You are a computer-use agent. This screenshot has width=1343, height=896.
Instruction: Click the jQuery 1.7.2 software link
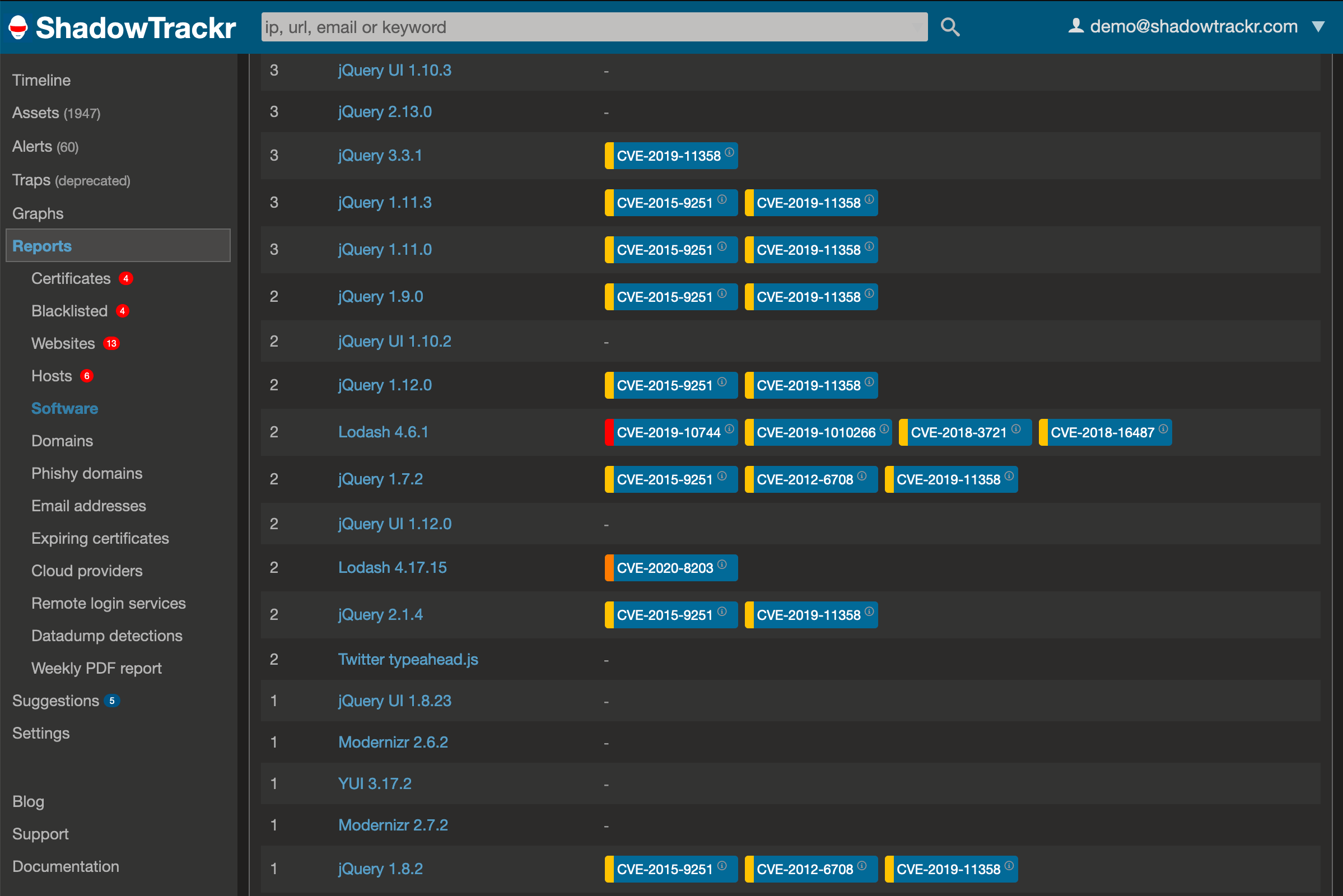383,478
